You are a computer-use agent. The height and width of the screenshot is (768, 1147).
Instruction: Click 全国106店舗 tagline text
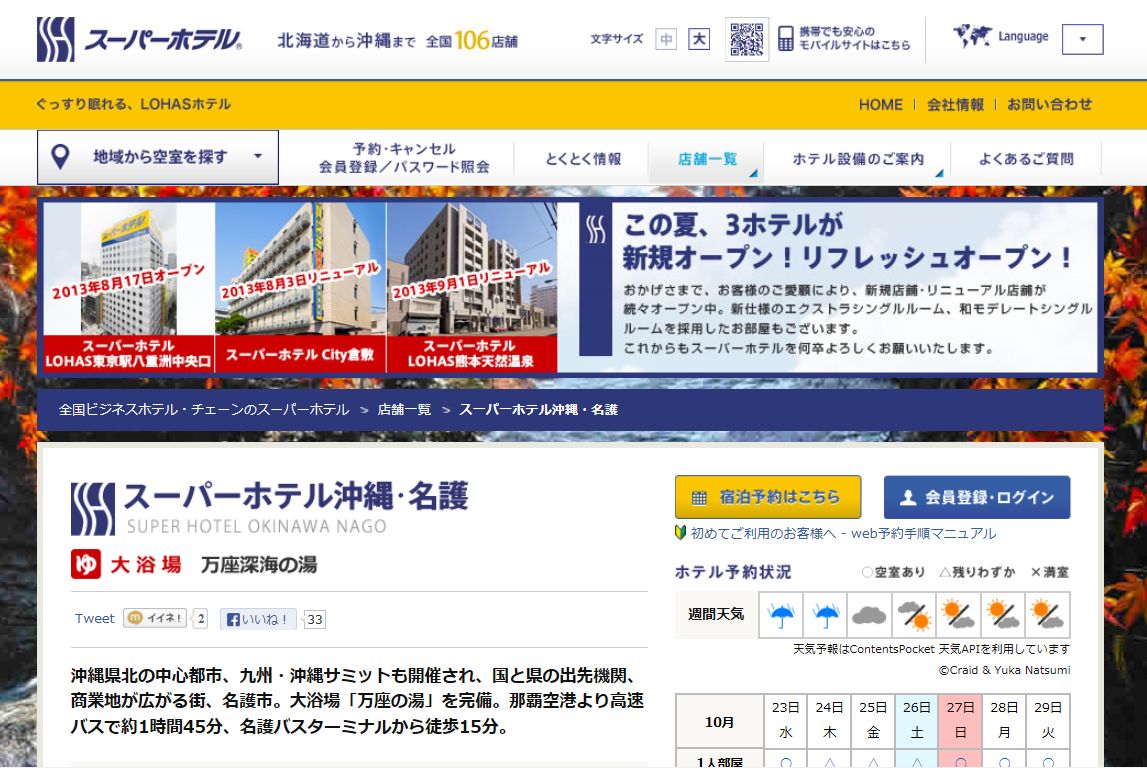tap(471, 40)
